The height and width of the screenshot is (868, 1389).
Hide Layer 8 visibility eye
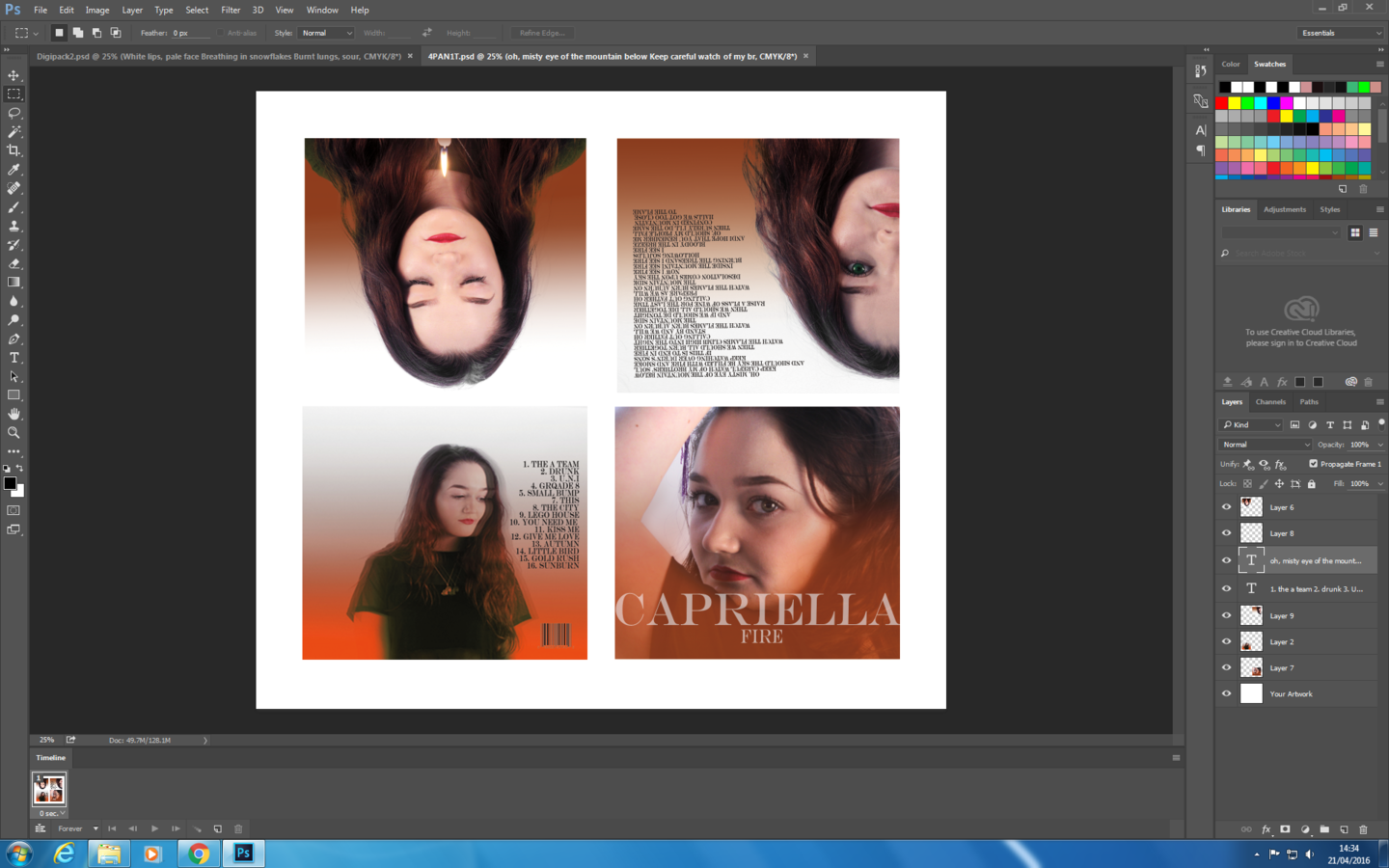point(1226,532)
